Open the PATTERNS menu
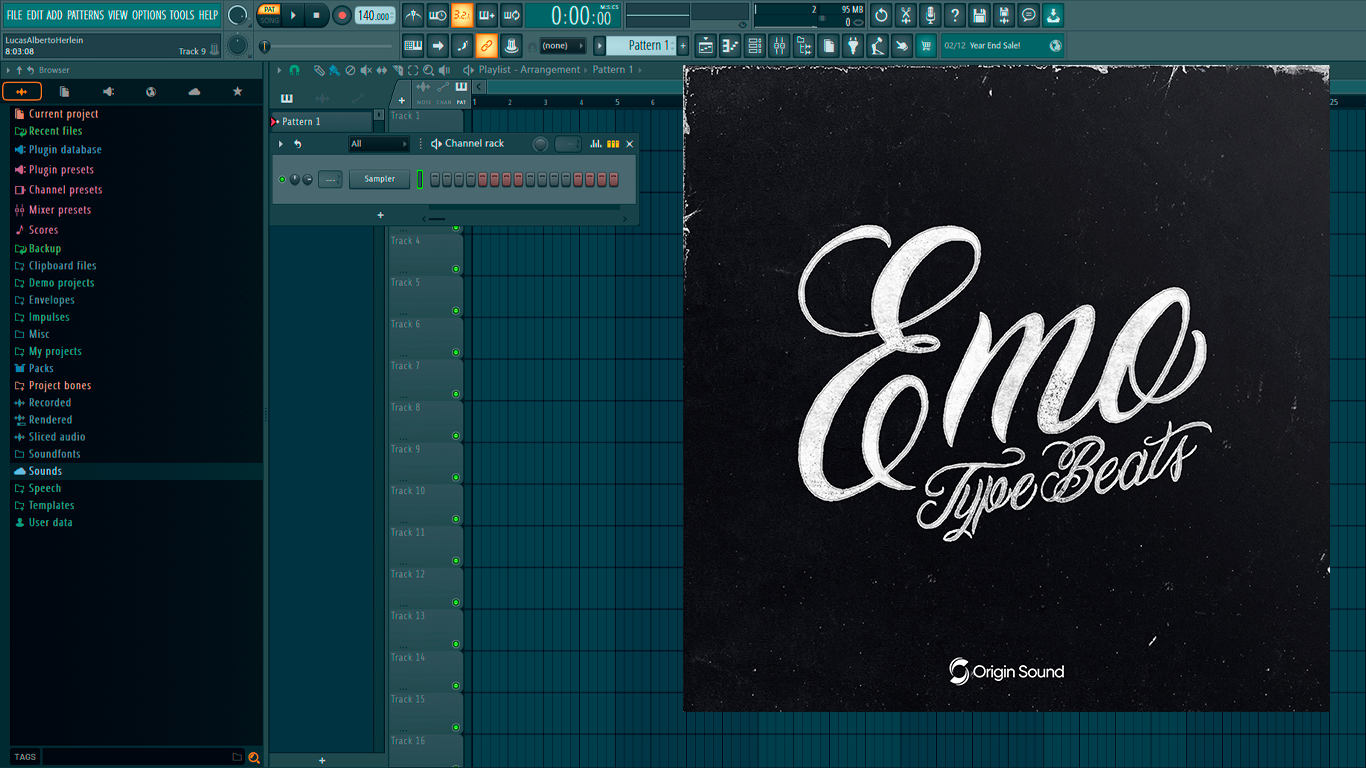The height and width of the screenshot is (768, 1366). pos(85,15)
